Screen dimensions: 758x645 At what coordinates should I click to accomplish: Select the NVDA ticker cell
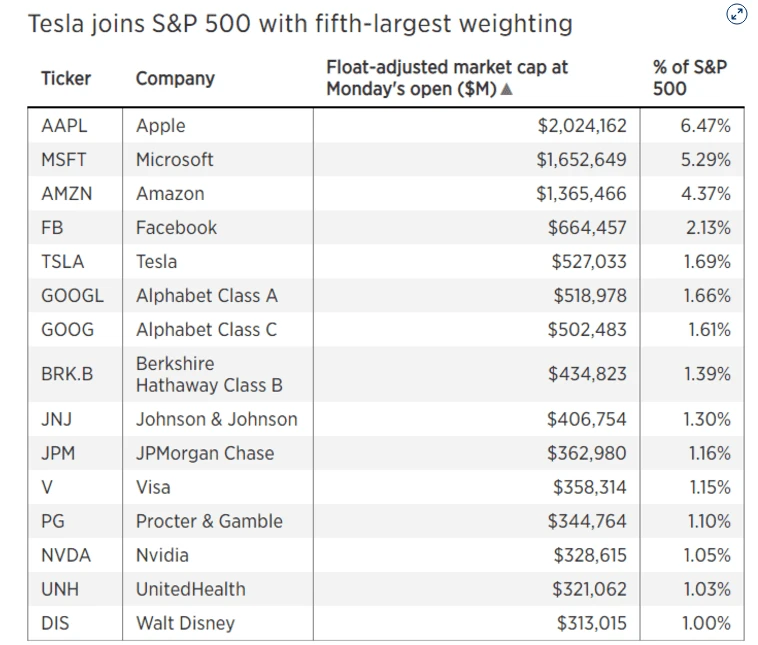pyautogui.click(x=67, y=556)
